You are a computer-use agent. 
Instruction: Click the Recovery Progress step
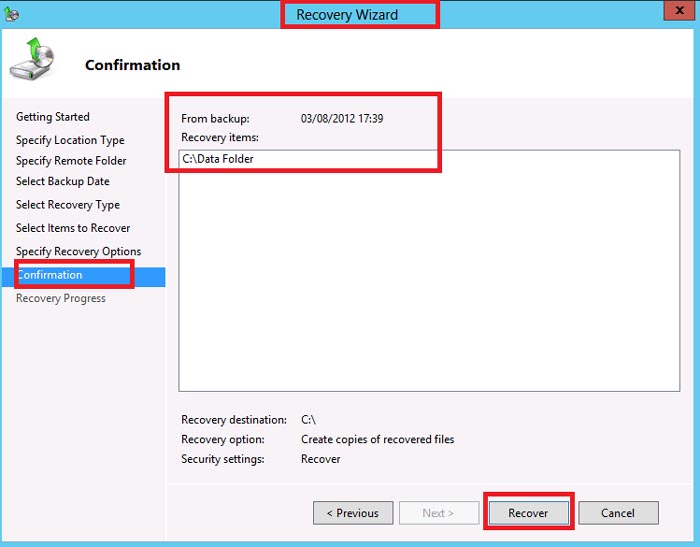point(61,298)
